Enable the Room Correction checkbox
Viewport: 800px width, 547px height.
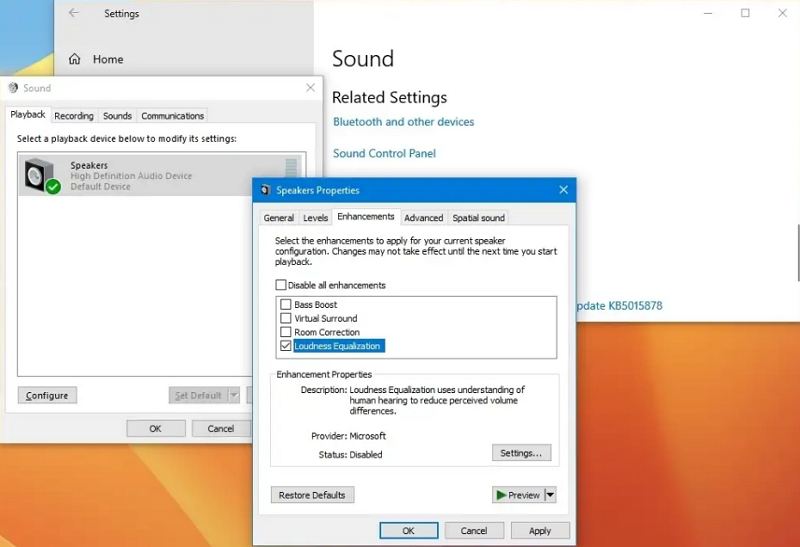tap(286, 332)
